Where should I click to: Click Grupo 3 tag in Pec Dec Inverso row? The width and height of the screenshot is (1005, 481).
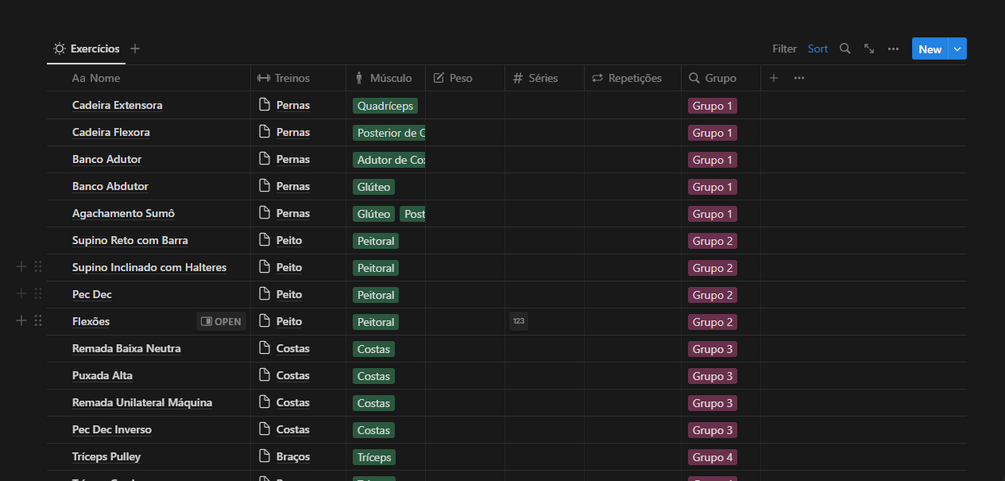click(712, 430)
